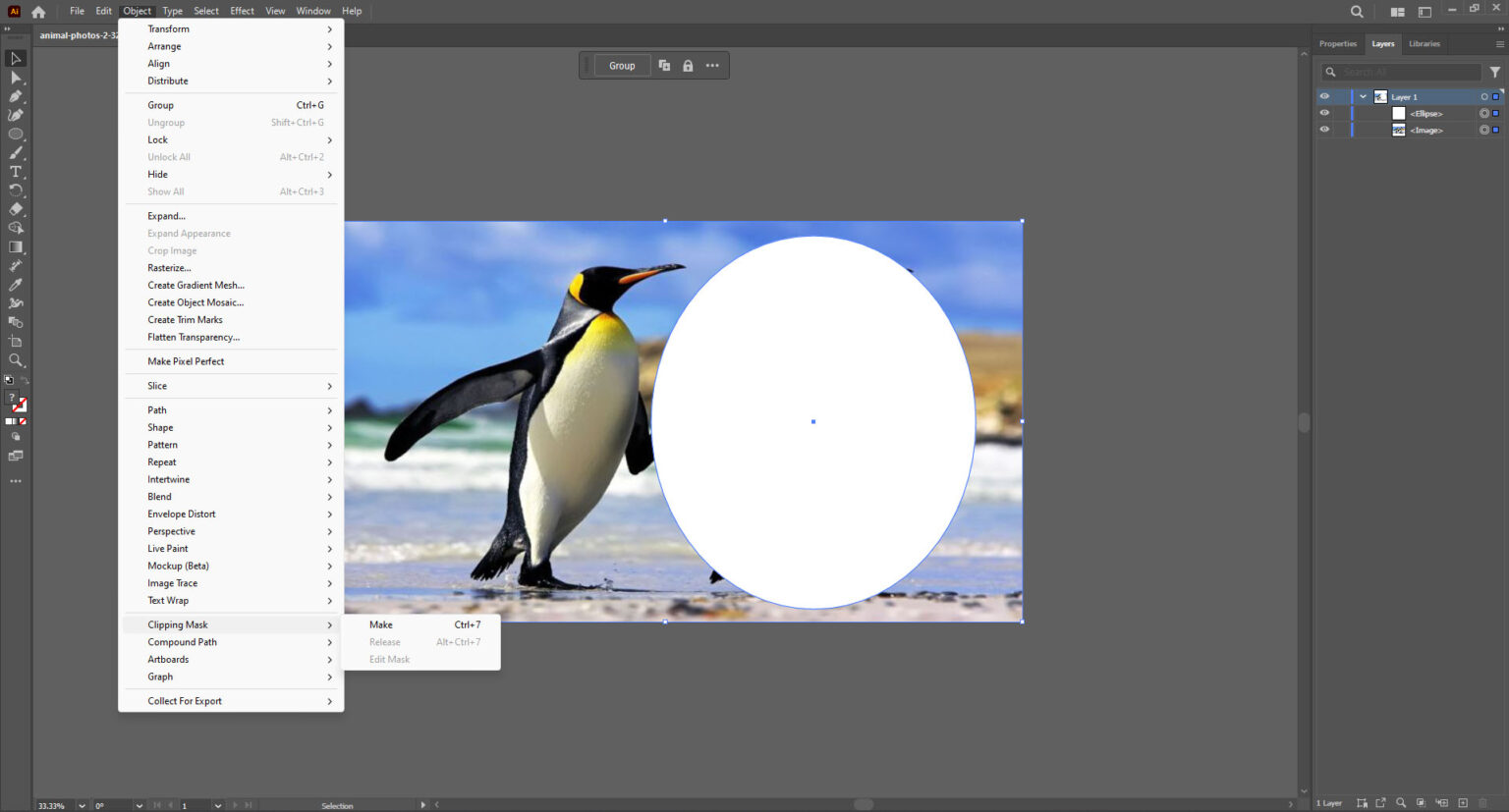1509x812 pixels.
Task: Toggle visibility of the Image layer
Action: [x=1323, y=130]
